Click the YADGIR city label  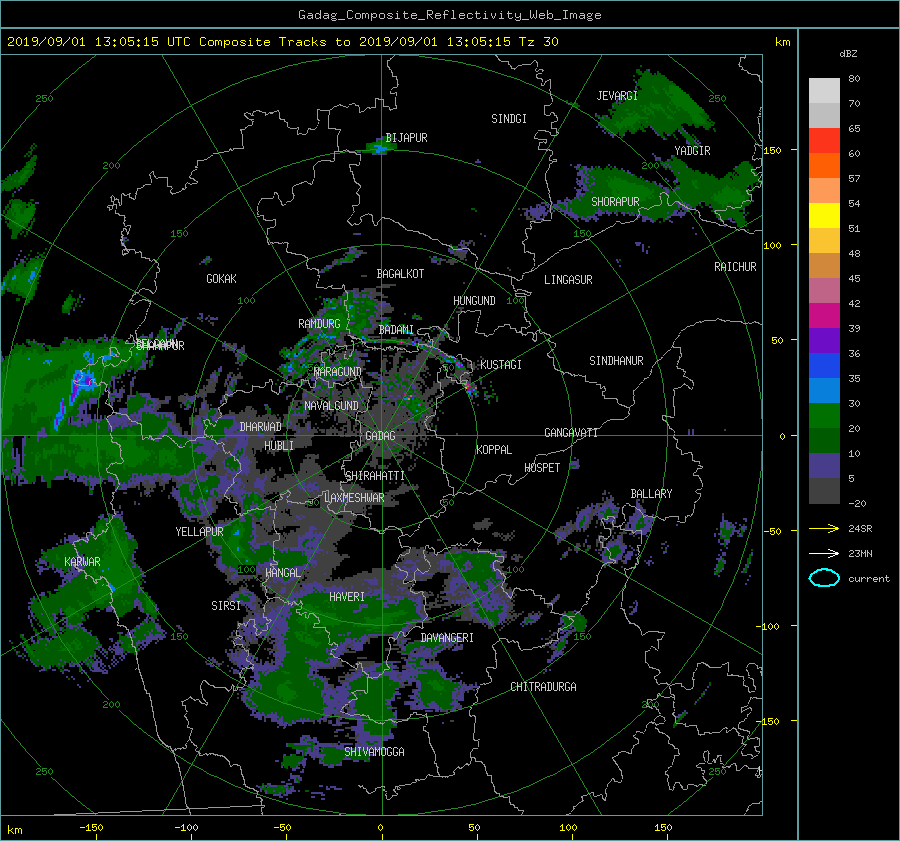tap(692, 151)
